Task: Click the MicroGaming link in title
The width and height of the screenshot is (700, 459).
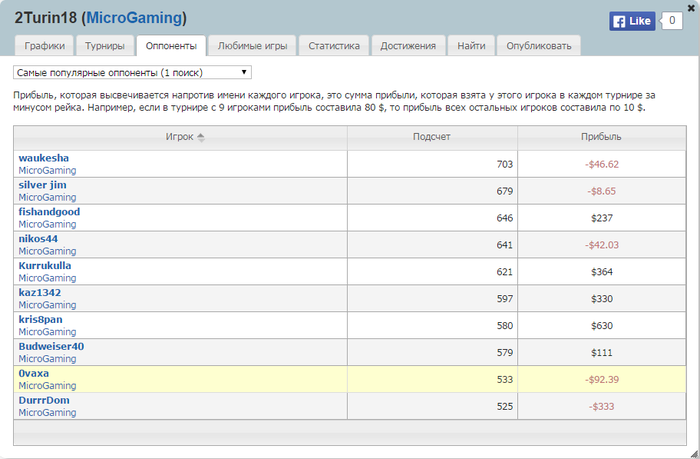Action: pos(134,18)
